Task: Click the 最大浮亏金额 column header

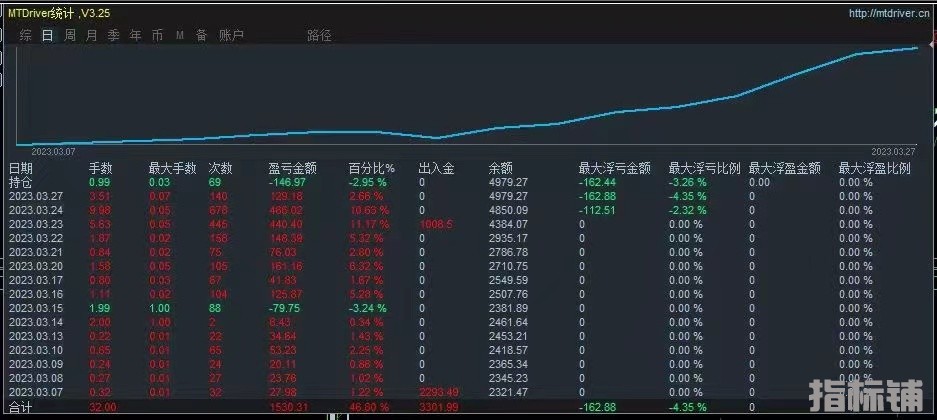Action: (614, 169)
